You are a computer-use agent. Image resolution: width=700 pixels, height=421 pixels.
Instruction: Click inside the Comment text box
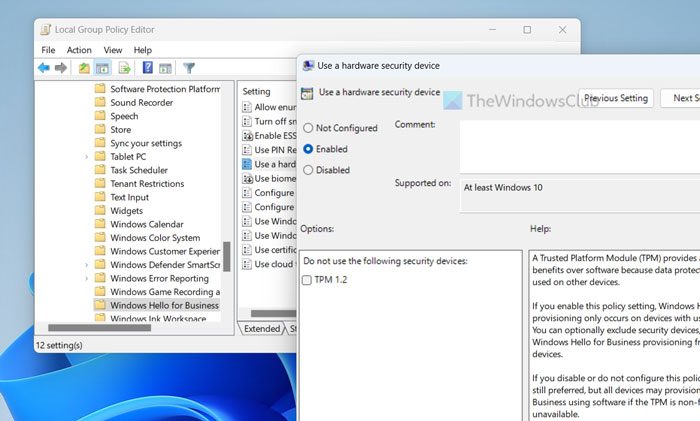click(580, 146)
